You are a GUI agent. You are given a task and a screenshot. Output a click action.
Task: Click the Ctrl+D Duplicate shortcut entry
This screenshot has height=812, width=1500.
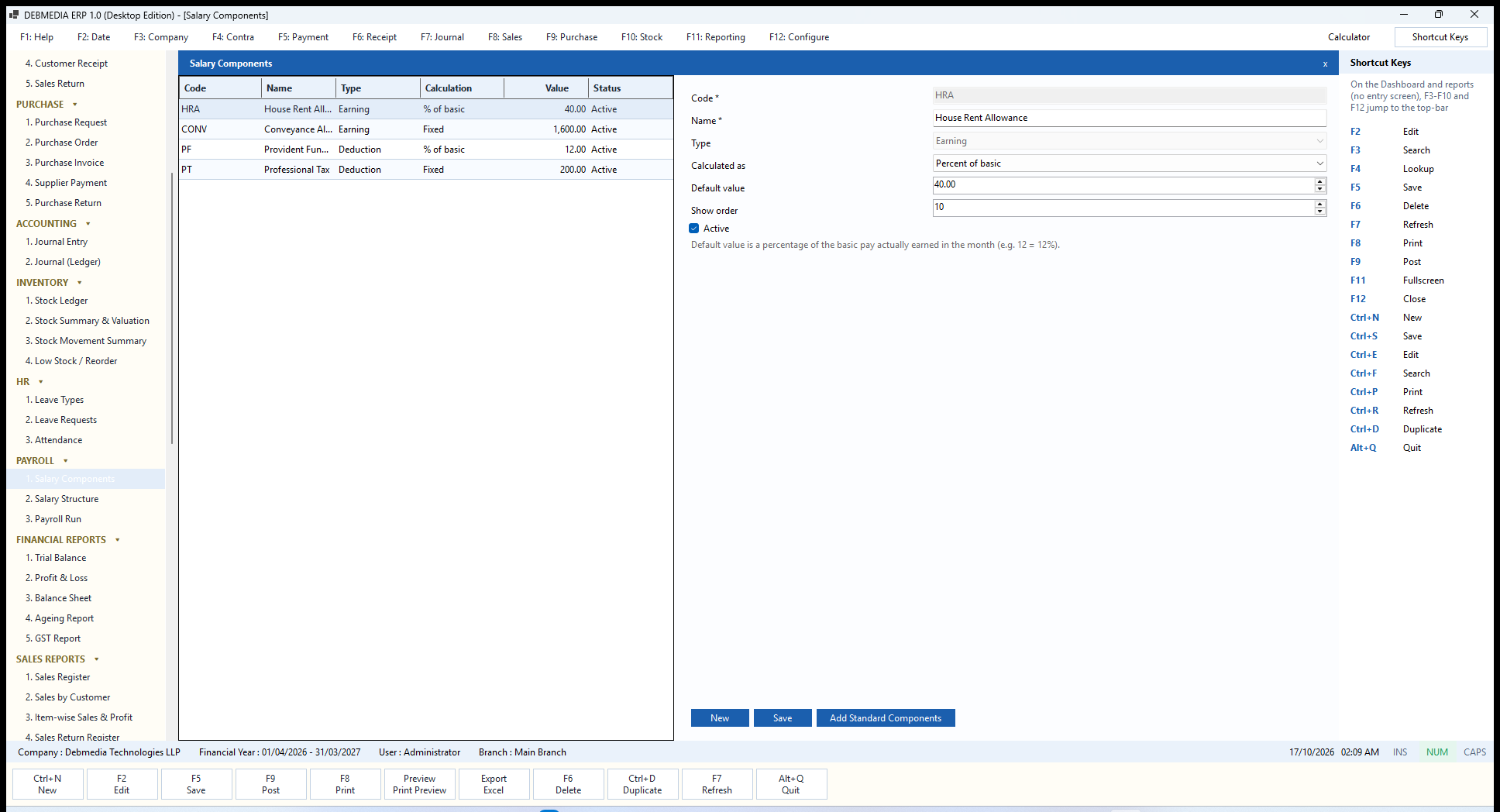pyautogui.click(x=1396, y=429)
